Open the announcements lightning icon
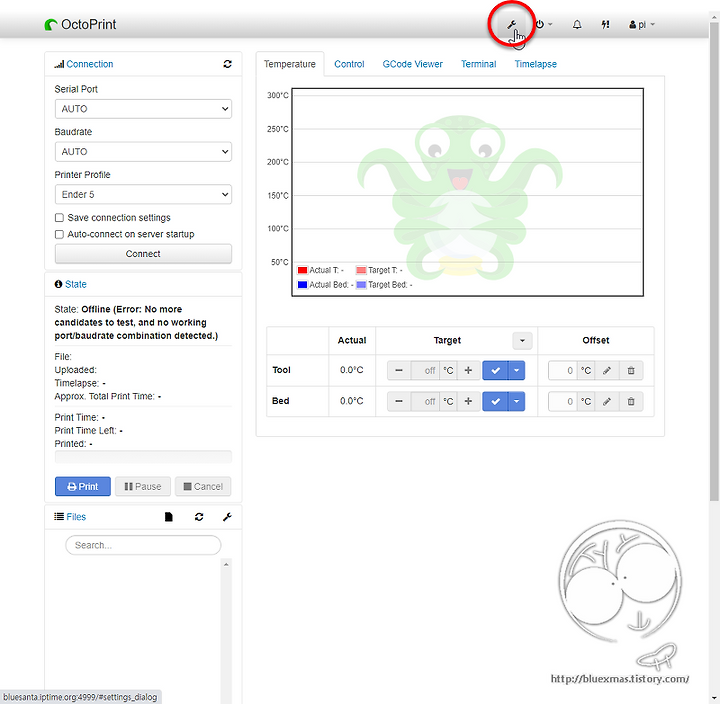The image size is (720, 704). pos(605,25)
